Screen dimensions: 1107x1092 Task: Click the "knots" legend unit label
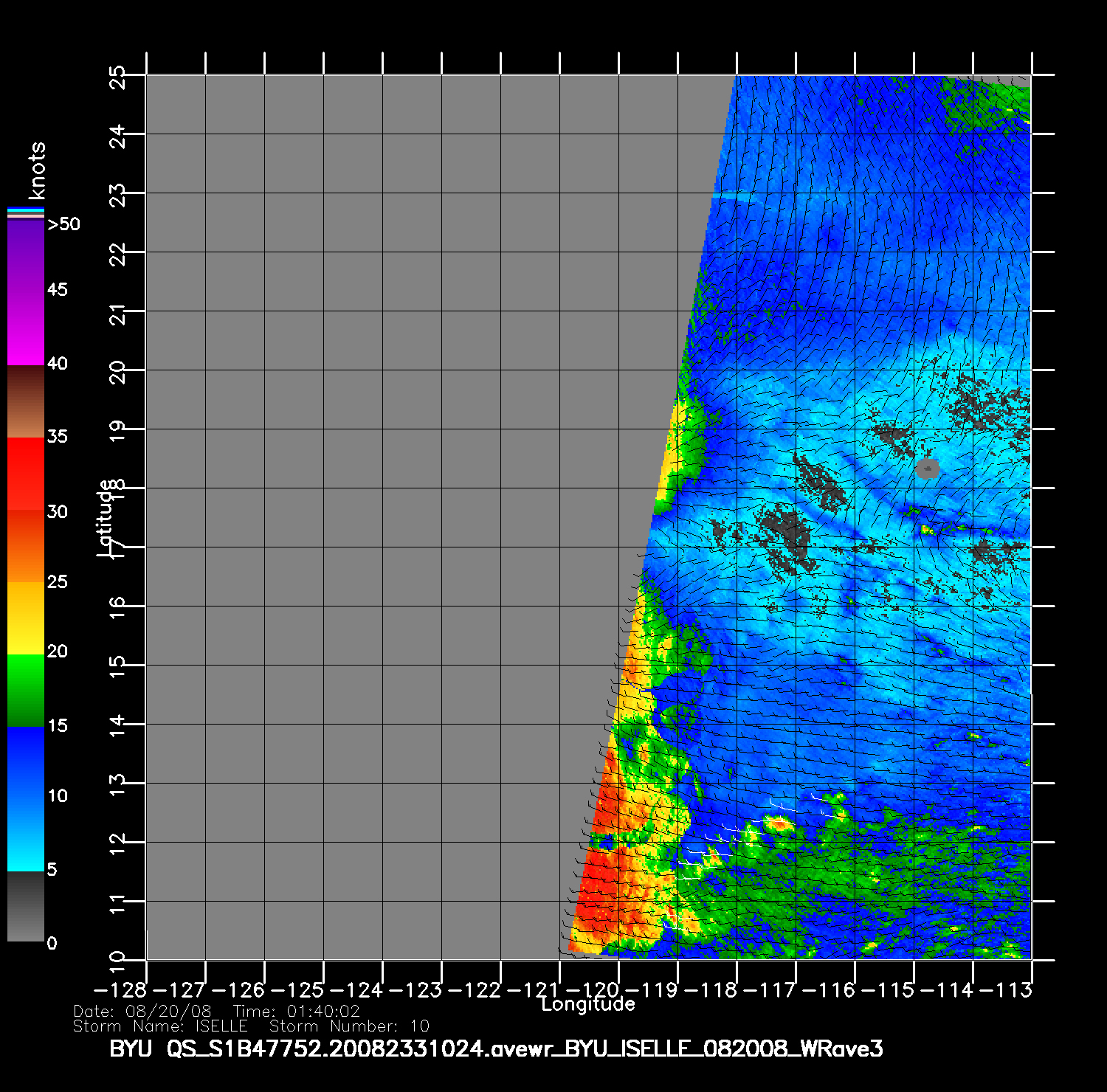36,171
